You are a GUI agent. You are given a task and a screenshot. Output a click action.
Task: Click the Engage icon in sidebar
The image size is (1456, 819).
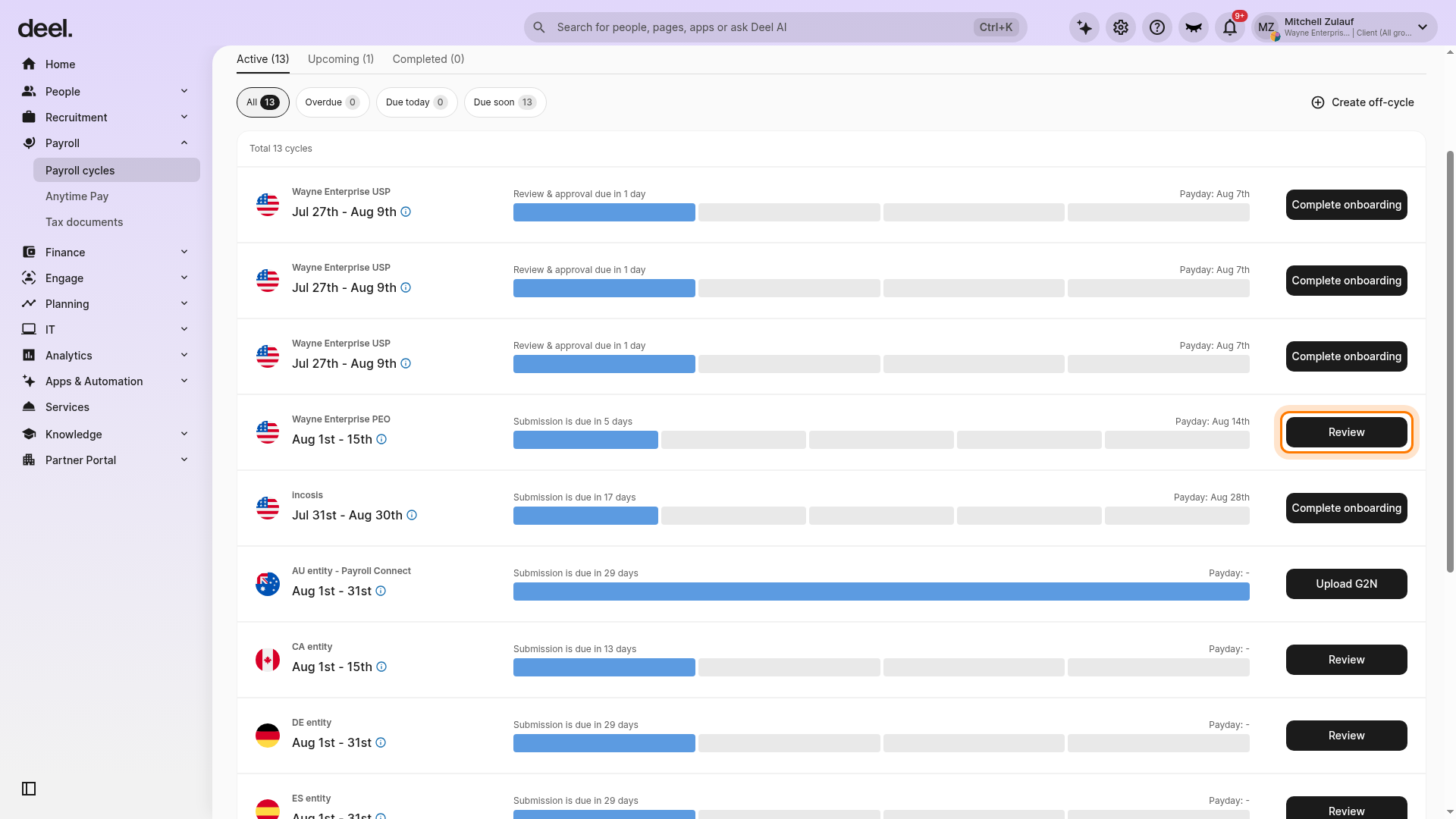tap(29, 278)
